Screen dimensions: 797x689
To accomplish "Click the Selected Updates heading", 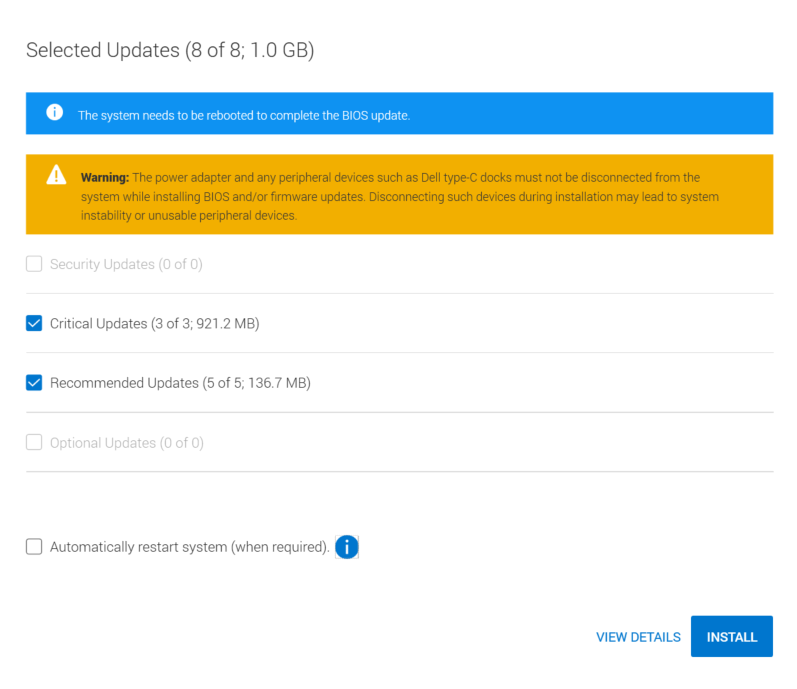I will pos(170,50).
